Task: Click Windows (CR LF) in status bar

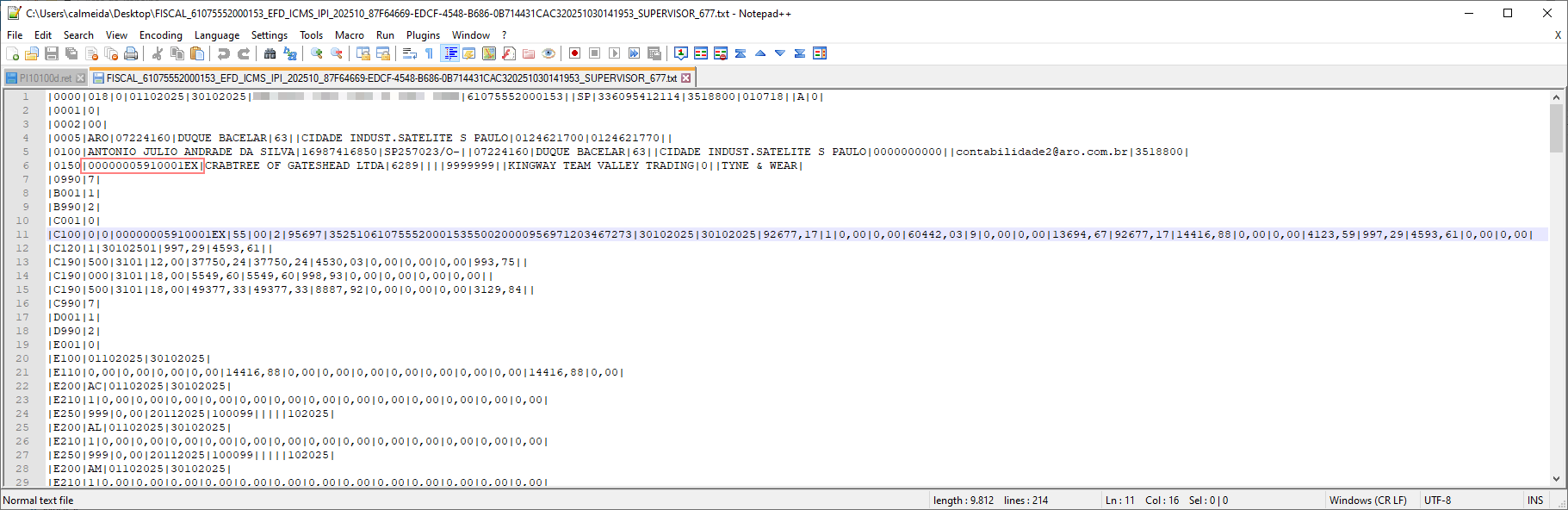Action: [x=1367, y=501]
